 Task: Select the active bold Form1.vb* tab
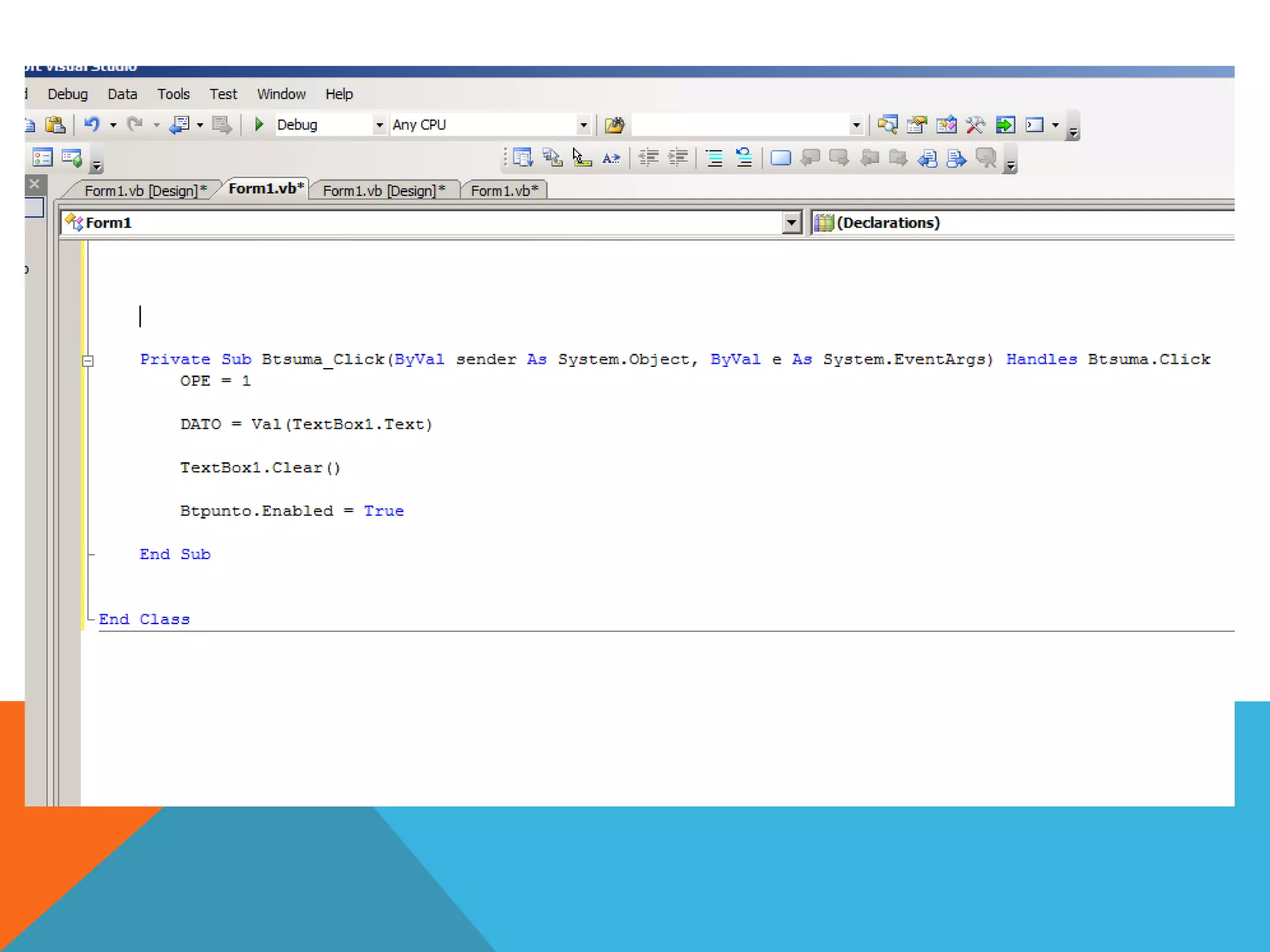pos(266,189)
